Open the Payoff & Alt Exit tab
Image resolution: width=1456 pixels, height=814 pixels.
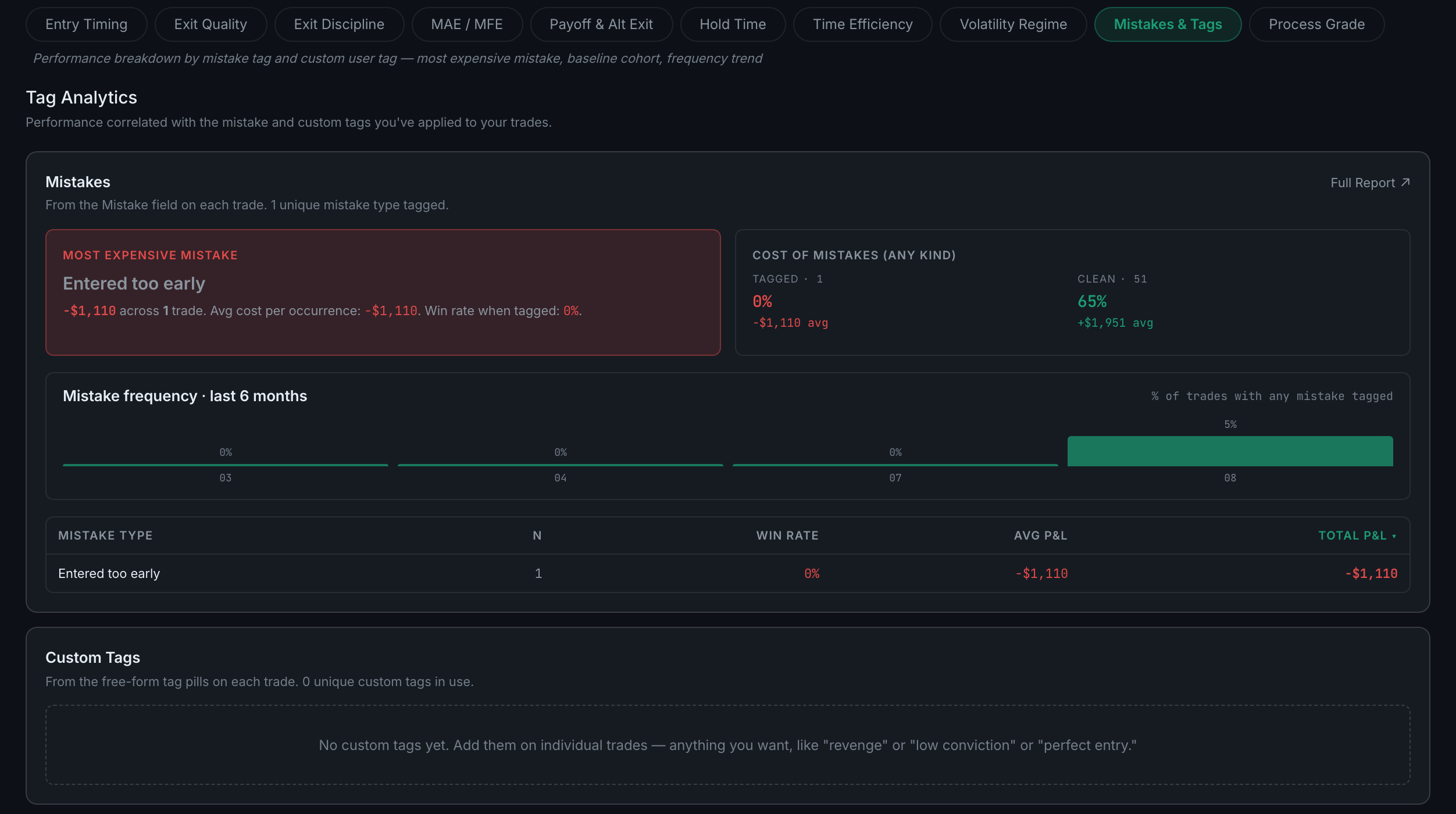601,24
